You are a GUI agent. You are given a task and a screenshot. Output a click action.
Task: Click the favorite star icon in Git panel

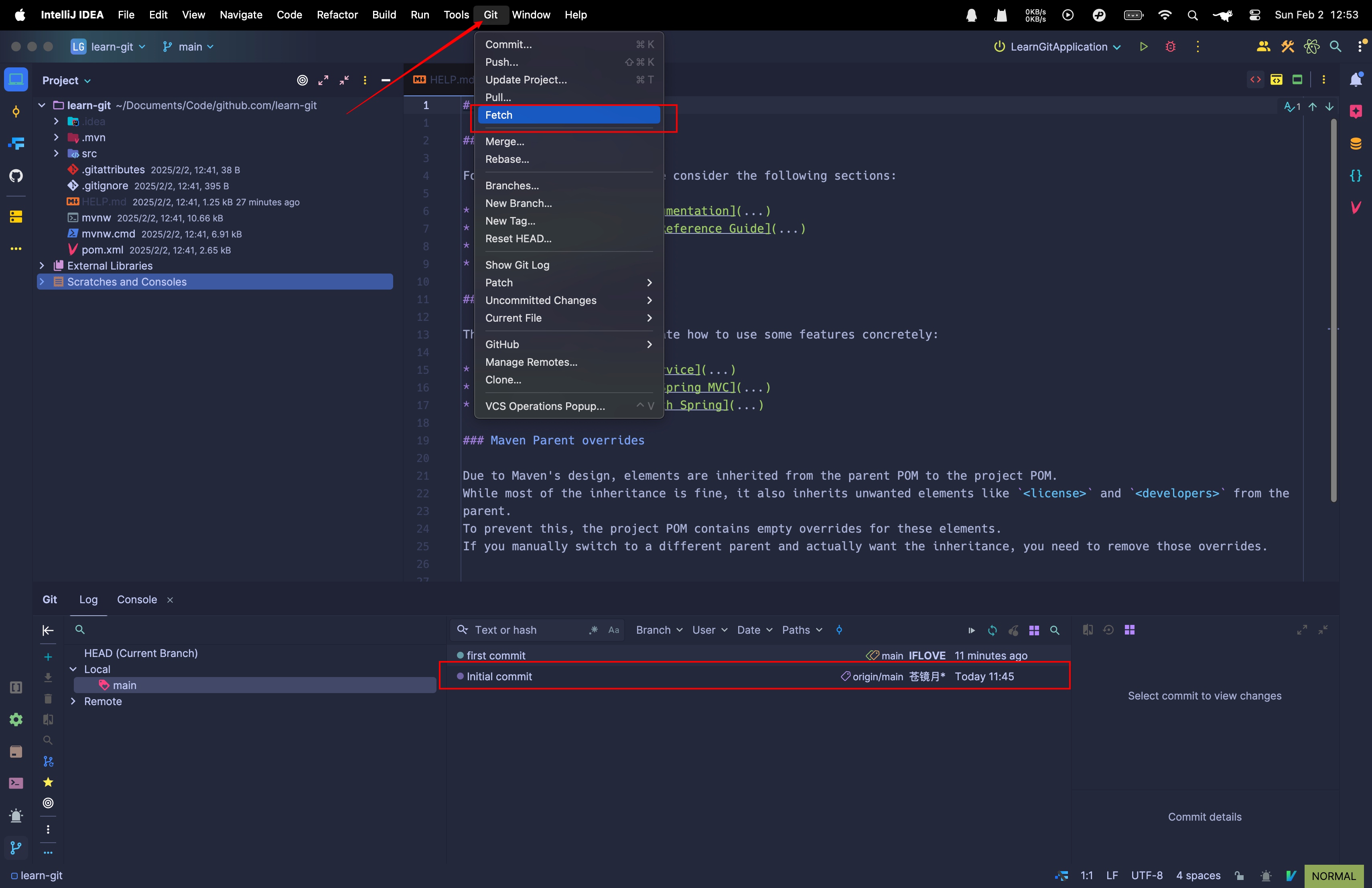pyautogui.click(x=48, y=782)
